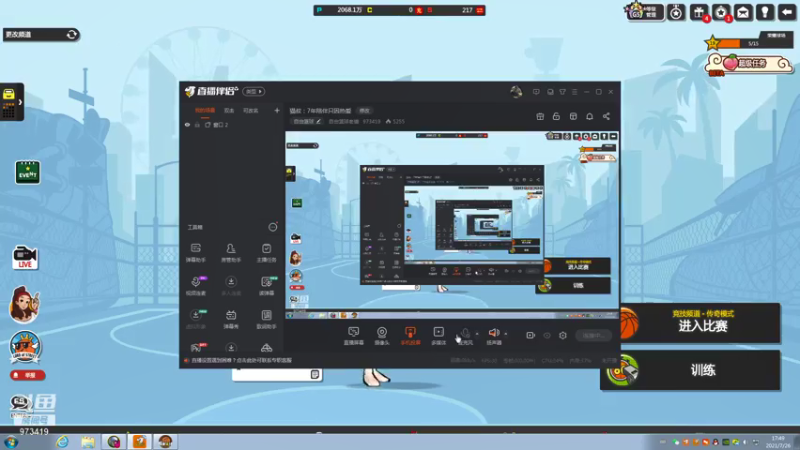This screenshot has height=450, width=800.
Task: Select the first orange scene tab
Action: [x=205, y=111]
